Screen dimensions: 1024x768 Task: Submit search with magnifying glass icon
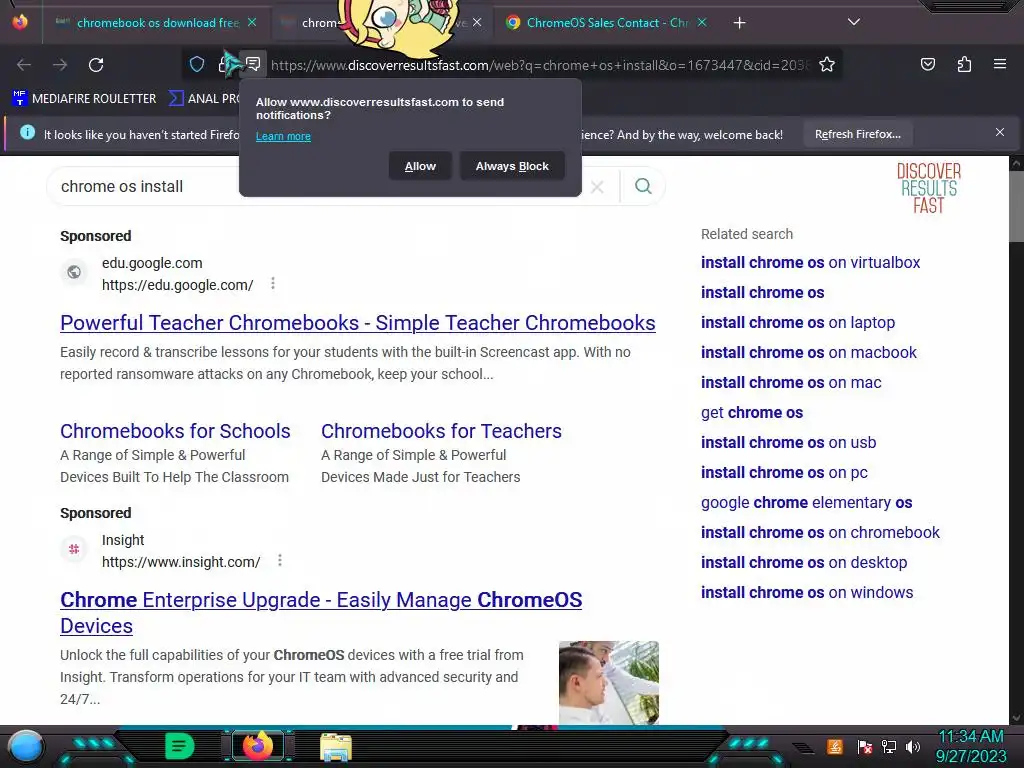pos(643,186)
